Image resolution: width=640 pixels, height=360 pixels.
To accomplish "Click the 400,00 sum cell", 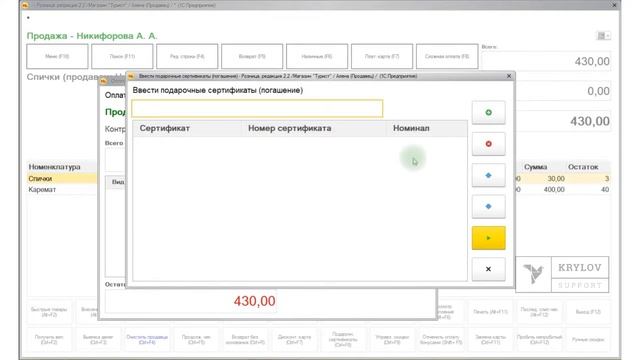I will (554, 189).
